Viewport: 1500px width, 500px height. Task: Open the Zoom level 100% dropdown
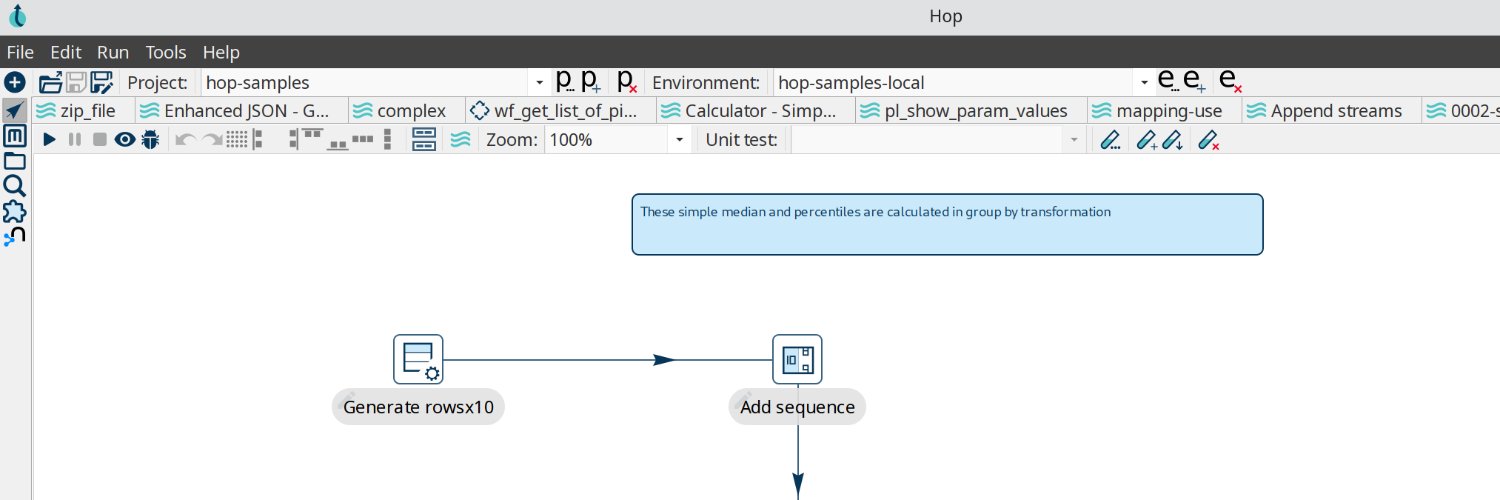pyautogui.click(x=618, y=140)
